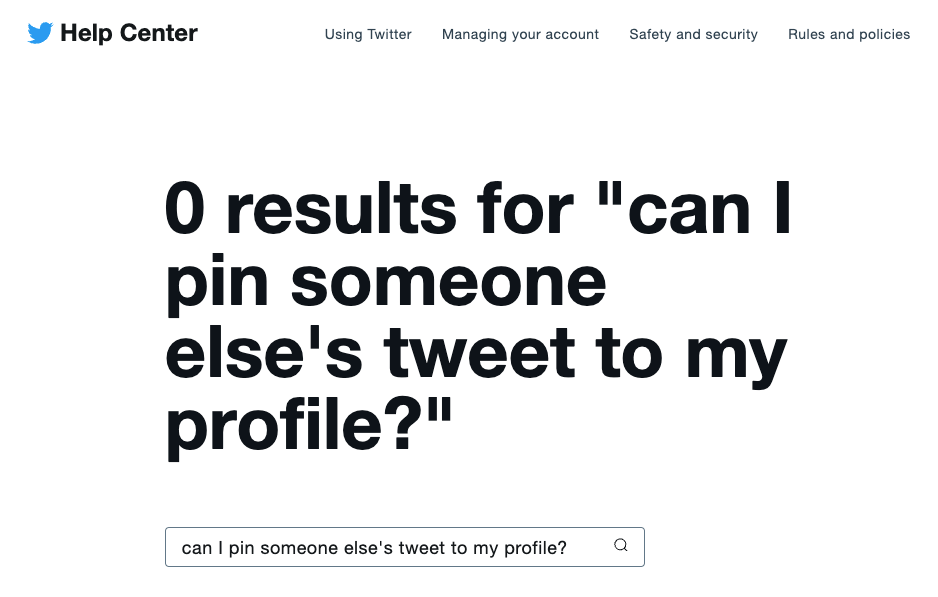Open the "Rules and policies" section
The height and width of the screenshot is (597, 938).
pos(849,34)
